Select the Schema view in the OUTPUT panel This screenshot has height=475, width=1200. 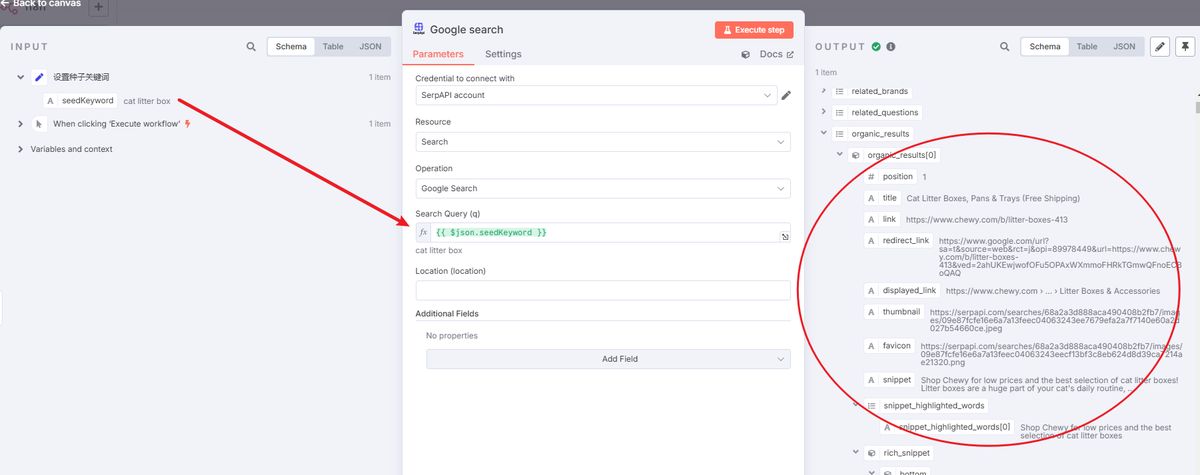[x=1045, y=47]
